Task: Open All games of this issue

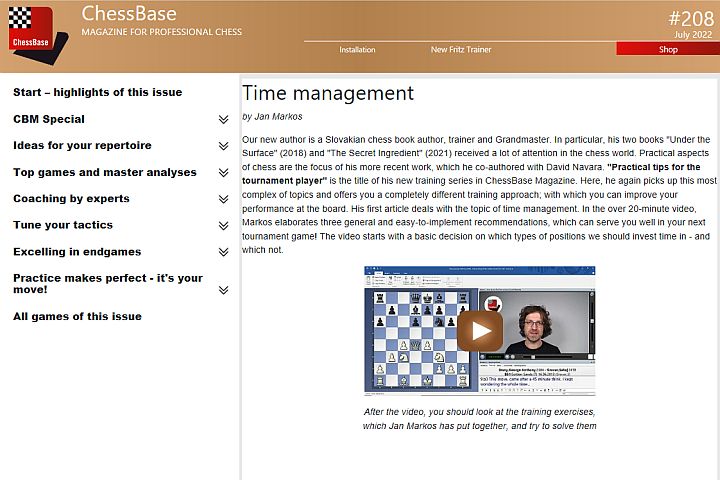Action: [78, 316]
